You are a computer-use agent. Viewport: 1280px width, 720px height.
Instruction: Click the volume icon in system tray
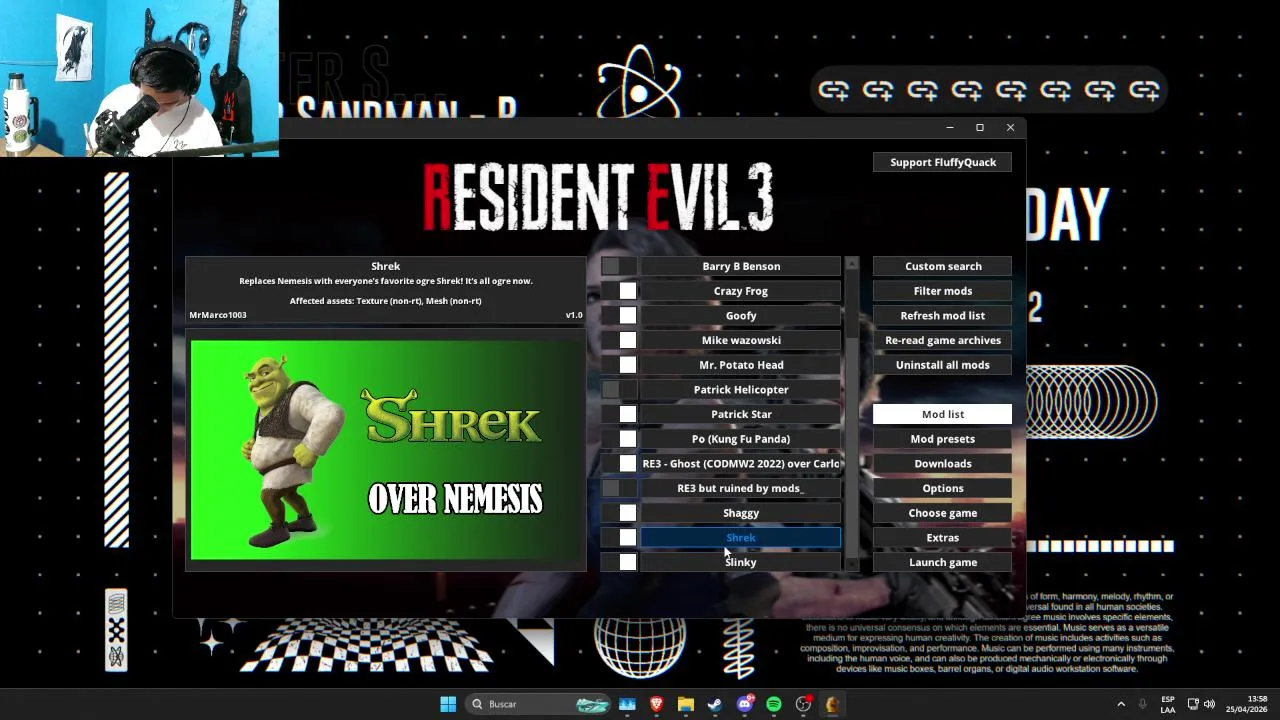tap(1210, 704)
